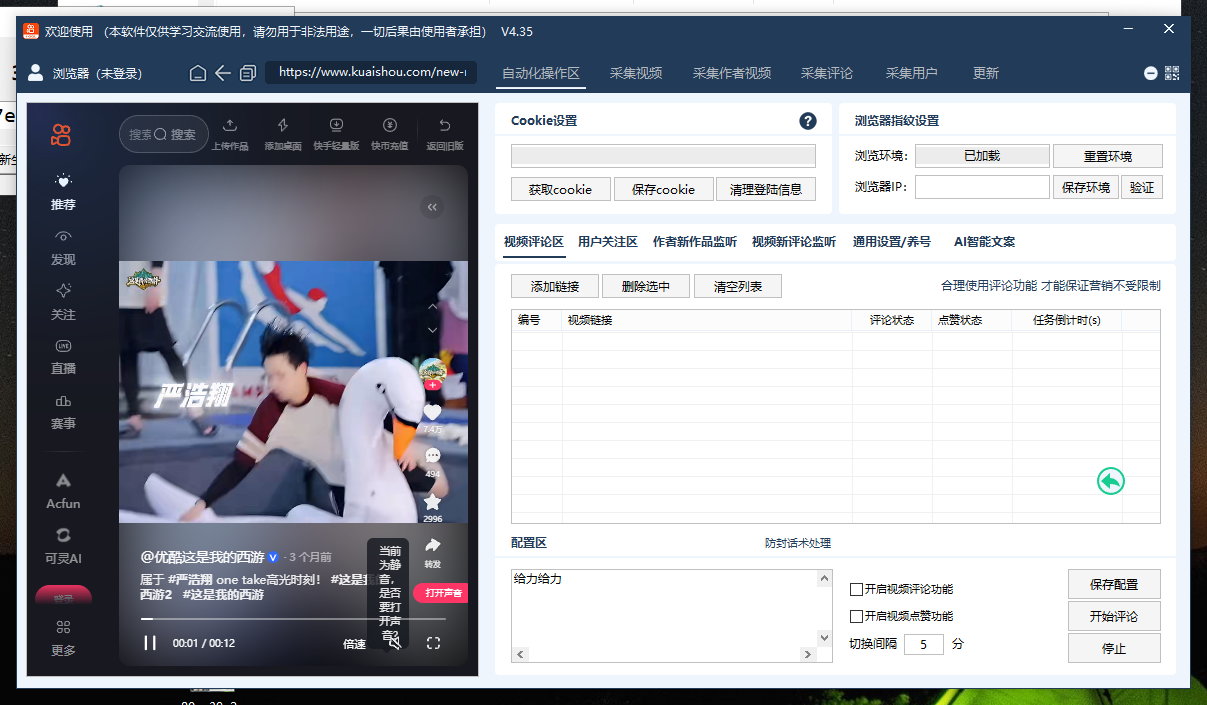Open the 发现 discover section
This screenshot has width=1207, height=705.
tap(63, 248)
